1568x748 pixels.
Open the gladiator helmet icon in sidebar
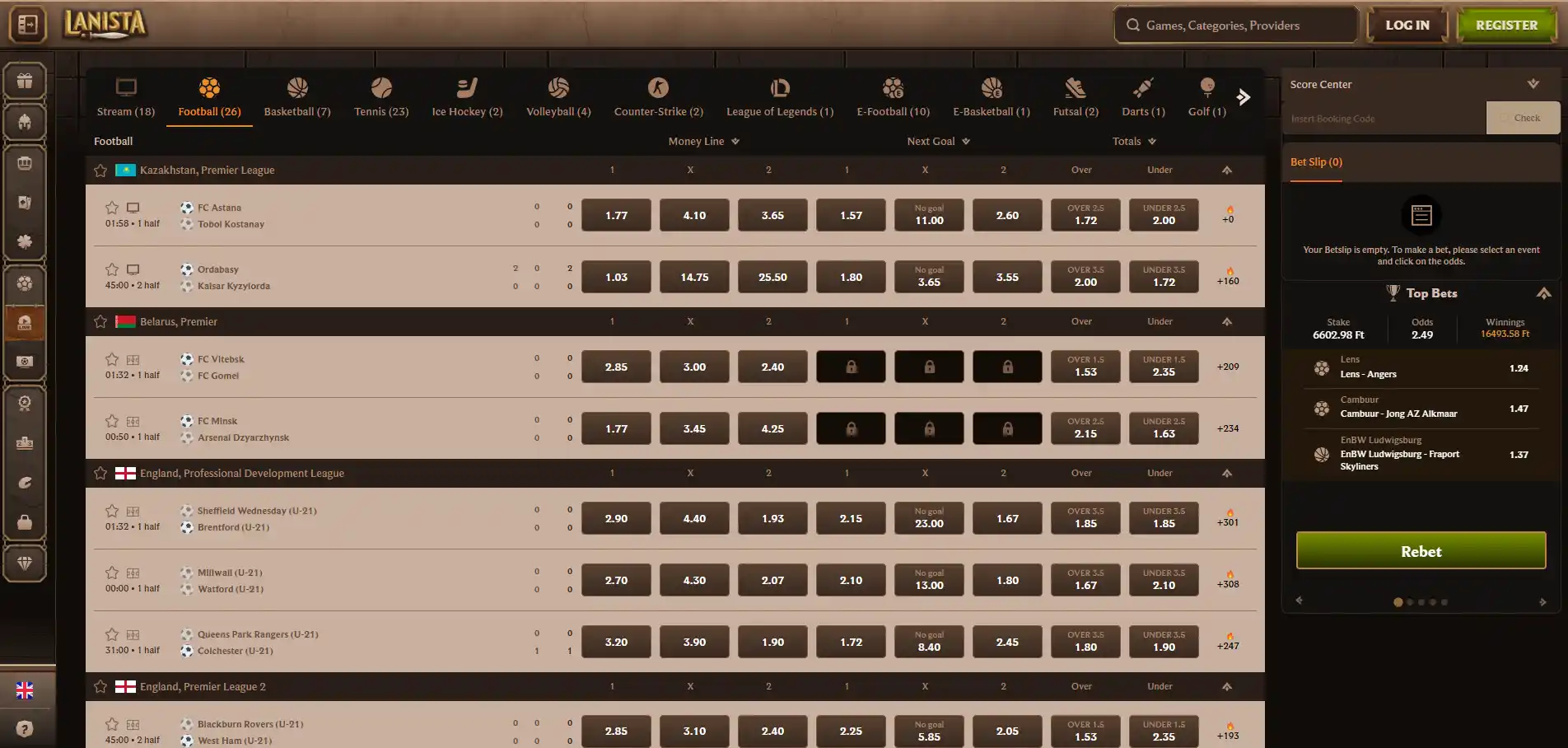25,122
